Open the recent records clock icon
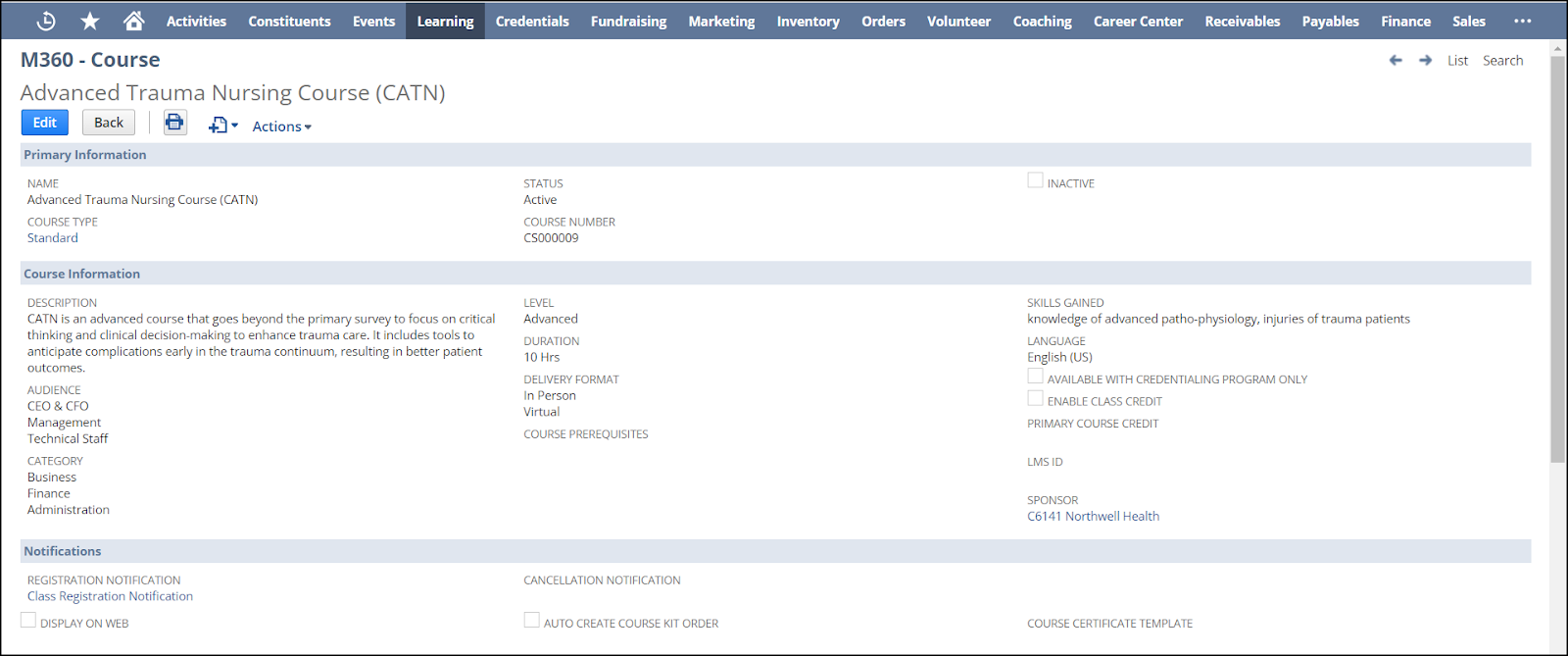The image size is (1568, 656). (x=46, y=21)
